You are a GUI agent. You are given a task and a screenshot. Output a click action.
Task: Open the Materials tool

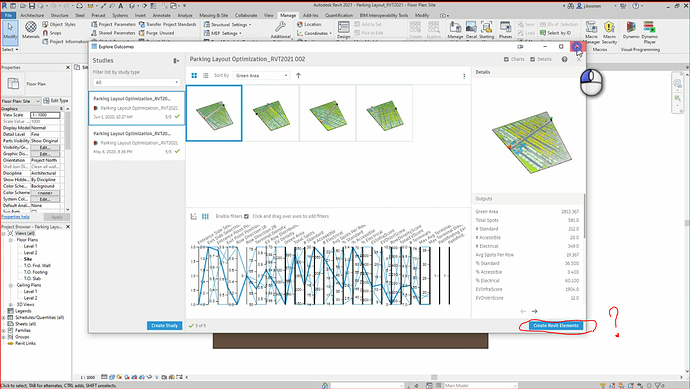point(30,30)
